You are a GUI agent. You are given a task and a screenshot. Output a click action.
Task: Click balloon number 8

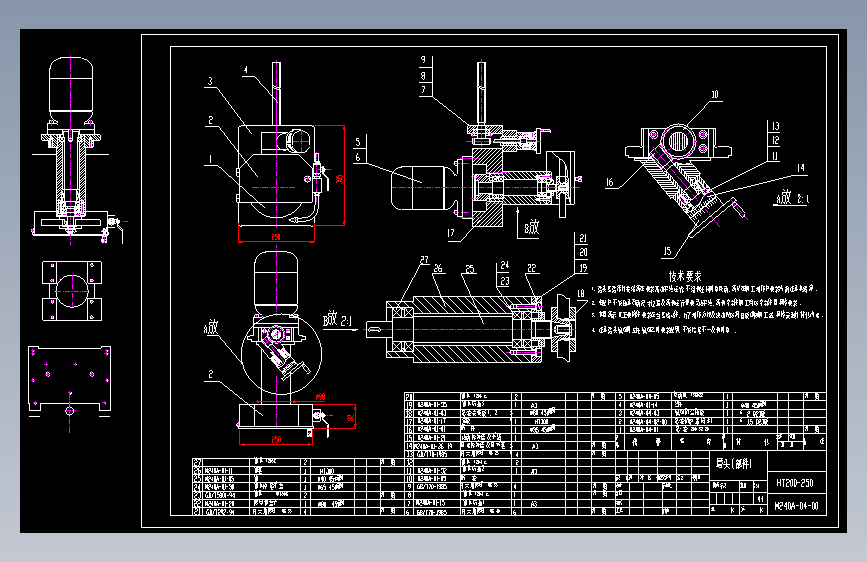tap(424, 75)
